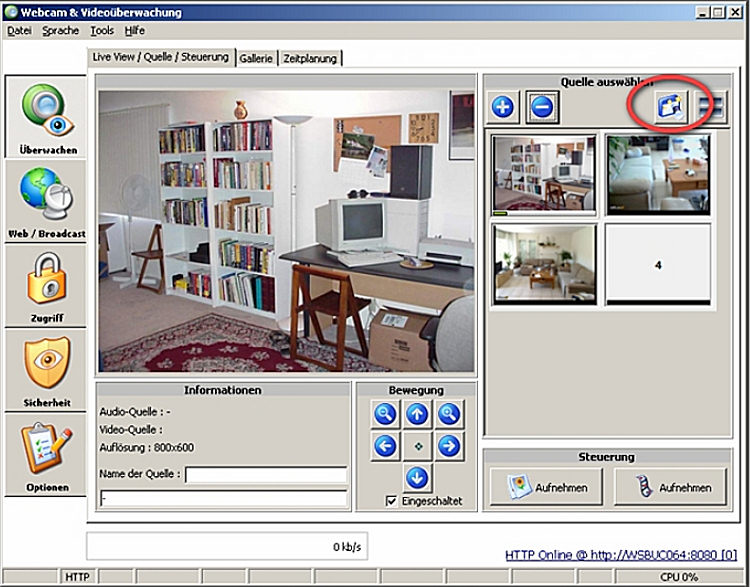Image resolution: width=750 pixels, height=587 pixels.
Task: Open the Optionen clipboard section
Action: (47, 455)
